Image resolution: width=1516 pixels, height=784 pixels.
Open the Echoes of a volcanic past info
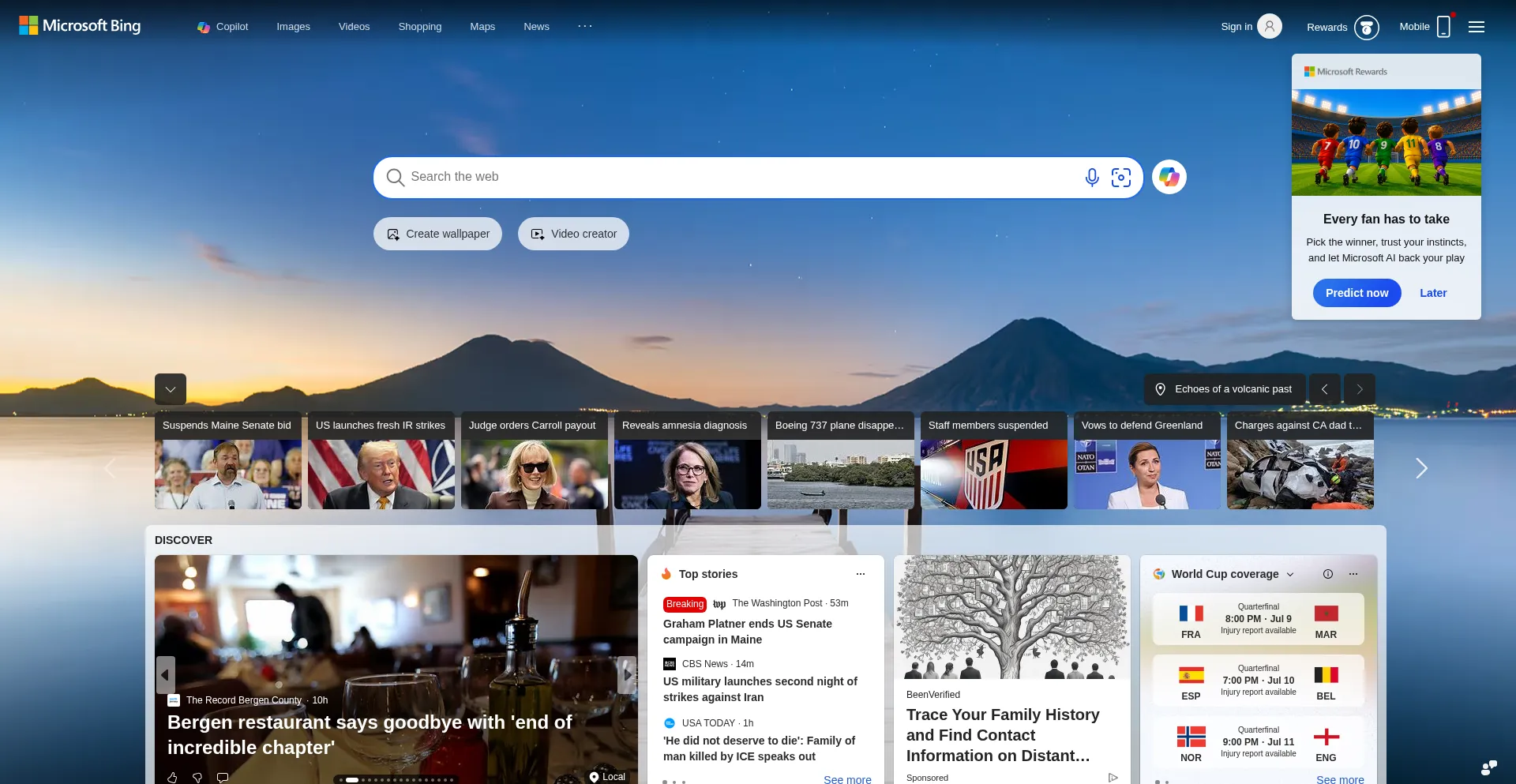1224,389
